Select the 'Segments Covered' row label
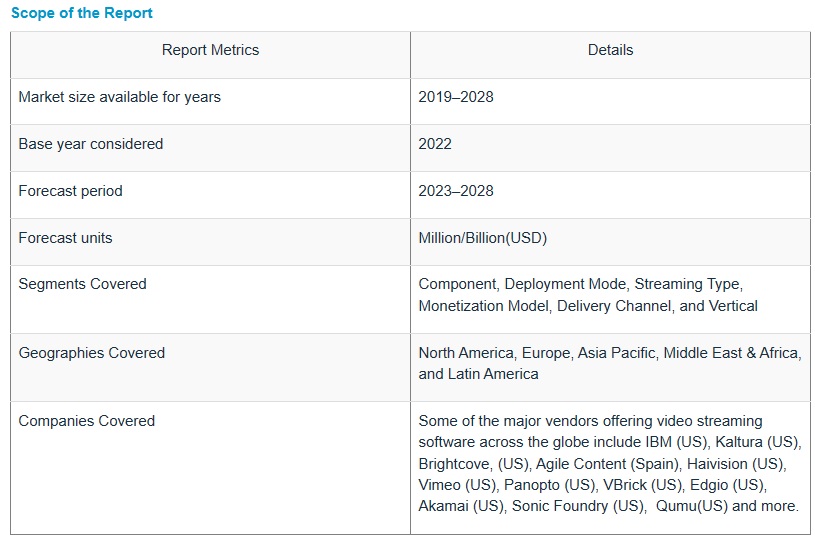This screenshot has width=815, height=541. pyautogui.click(x=82, y=284)
